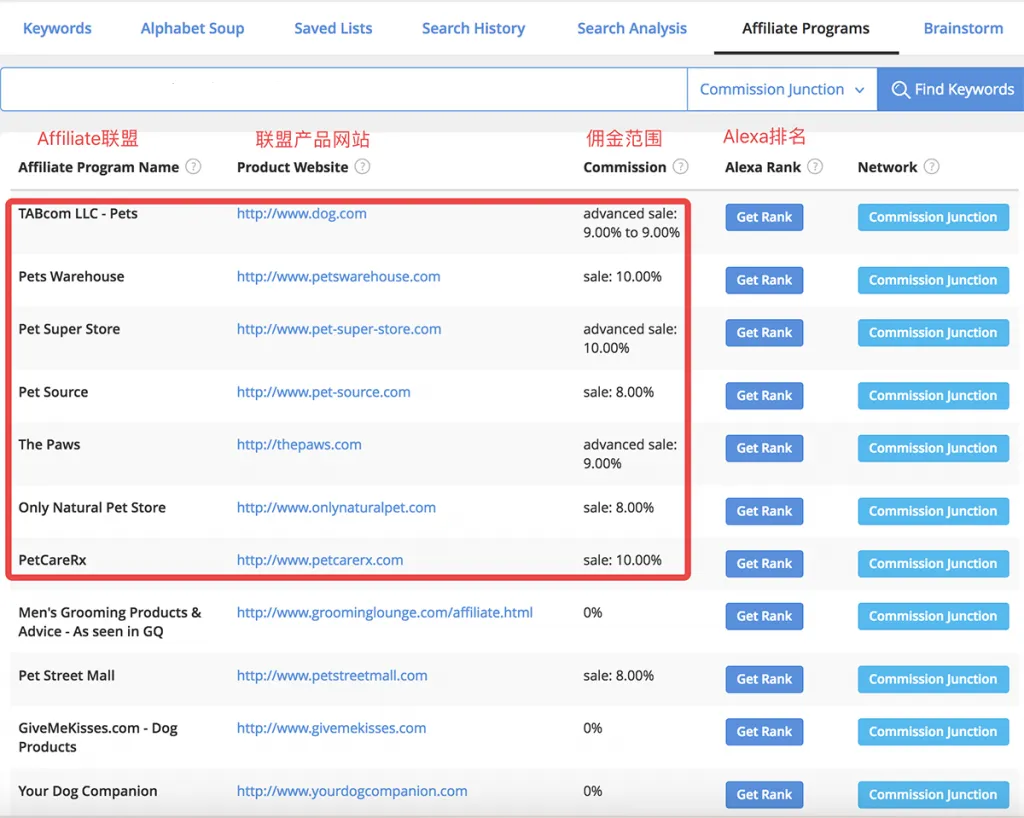Click Get Rank for PetCareRx
Viewport: 1024px width, 818px height.
[x=764, y=564]
